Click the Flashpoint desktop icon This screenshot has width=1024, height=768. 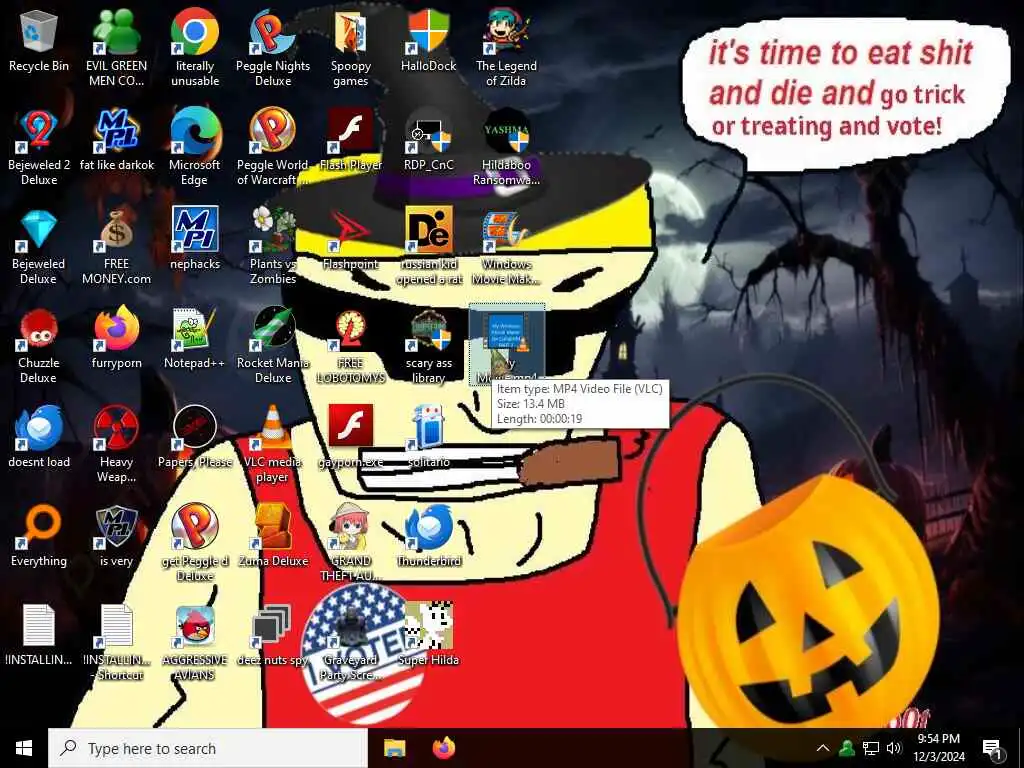[351, 230]
